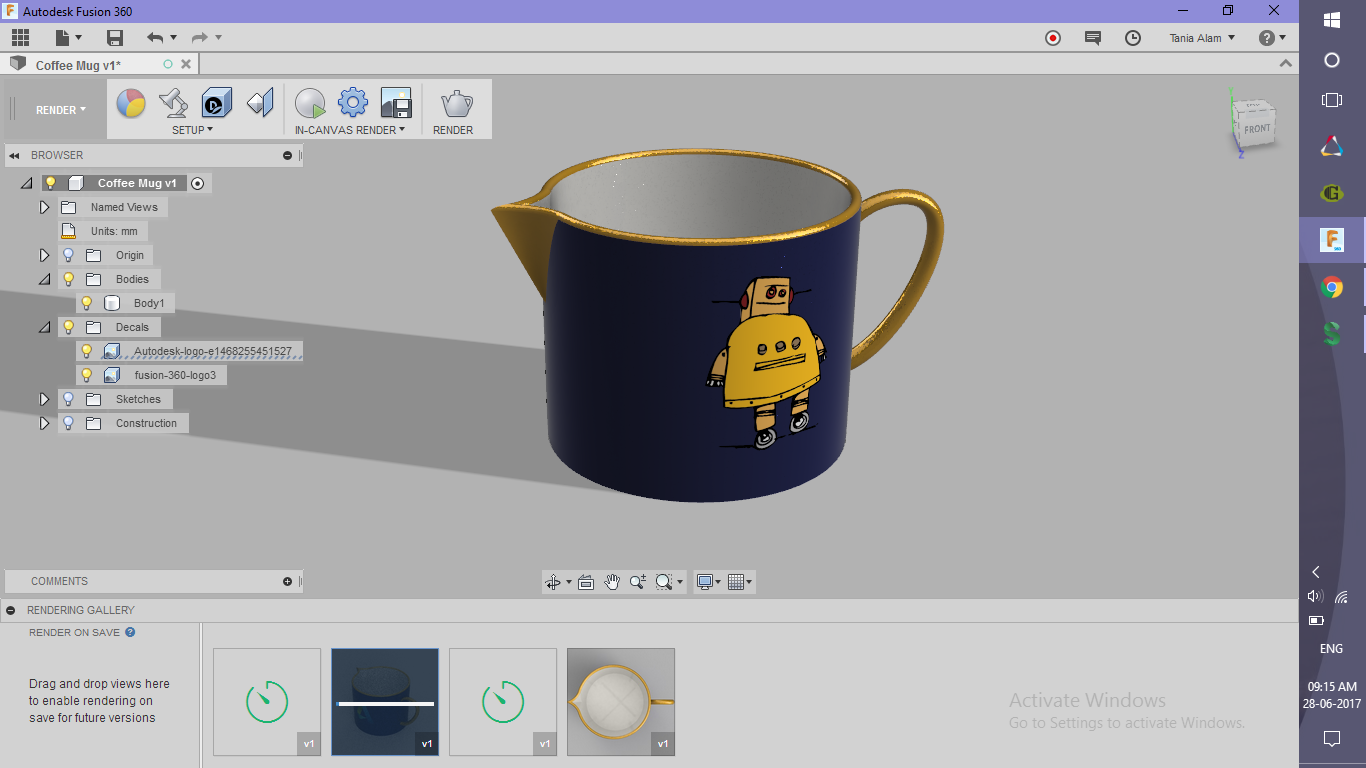Viewport: 1366px width, 768px height.
Task: Open Display Settings monitor icon
Action: tap(706, 582)
